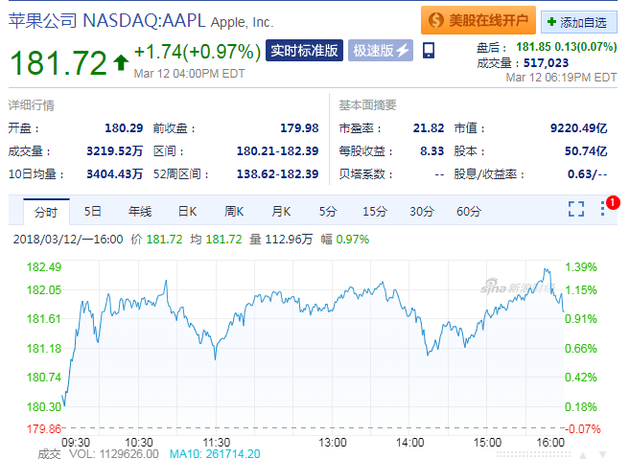The image size is (630, 459).
Task: Click the green up arrow indicator
Action: tap(121, 63)
